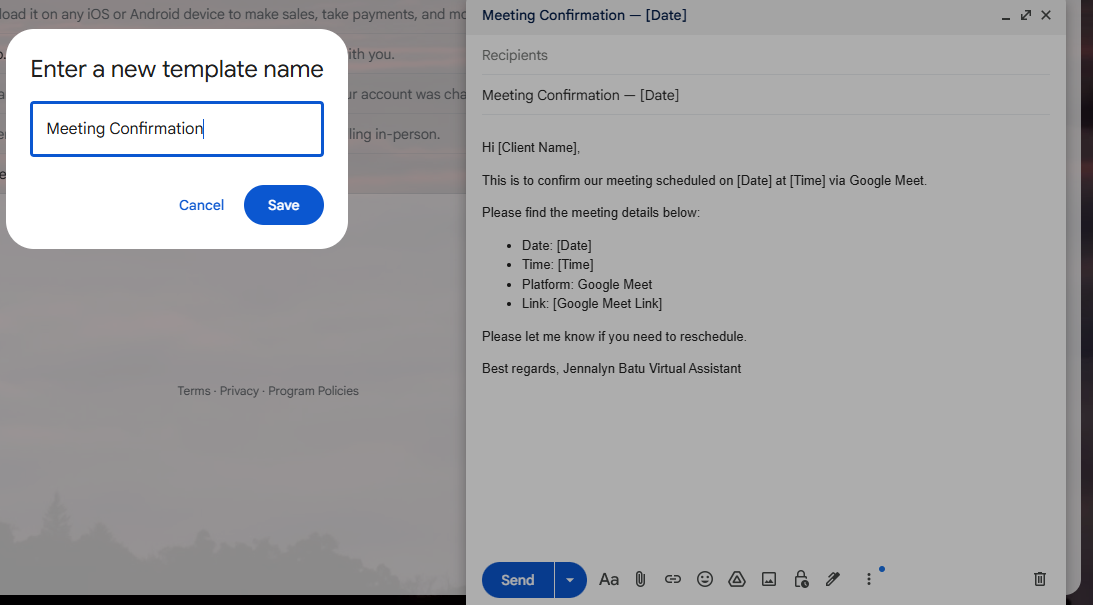The width and height of the screenshot is (1093, 605).
Task: Toggle confidential mode lock icon
Action: click(x=801, y=579)
